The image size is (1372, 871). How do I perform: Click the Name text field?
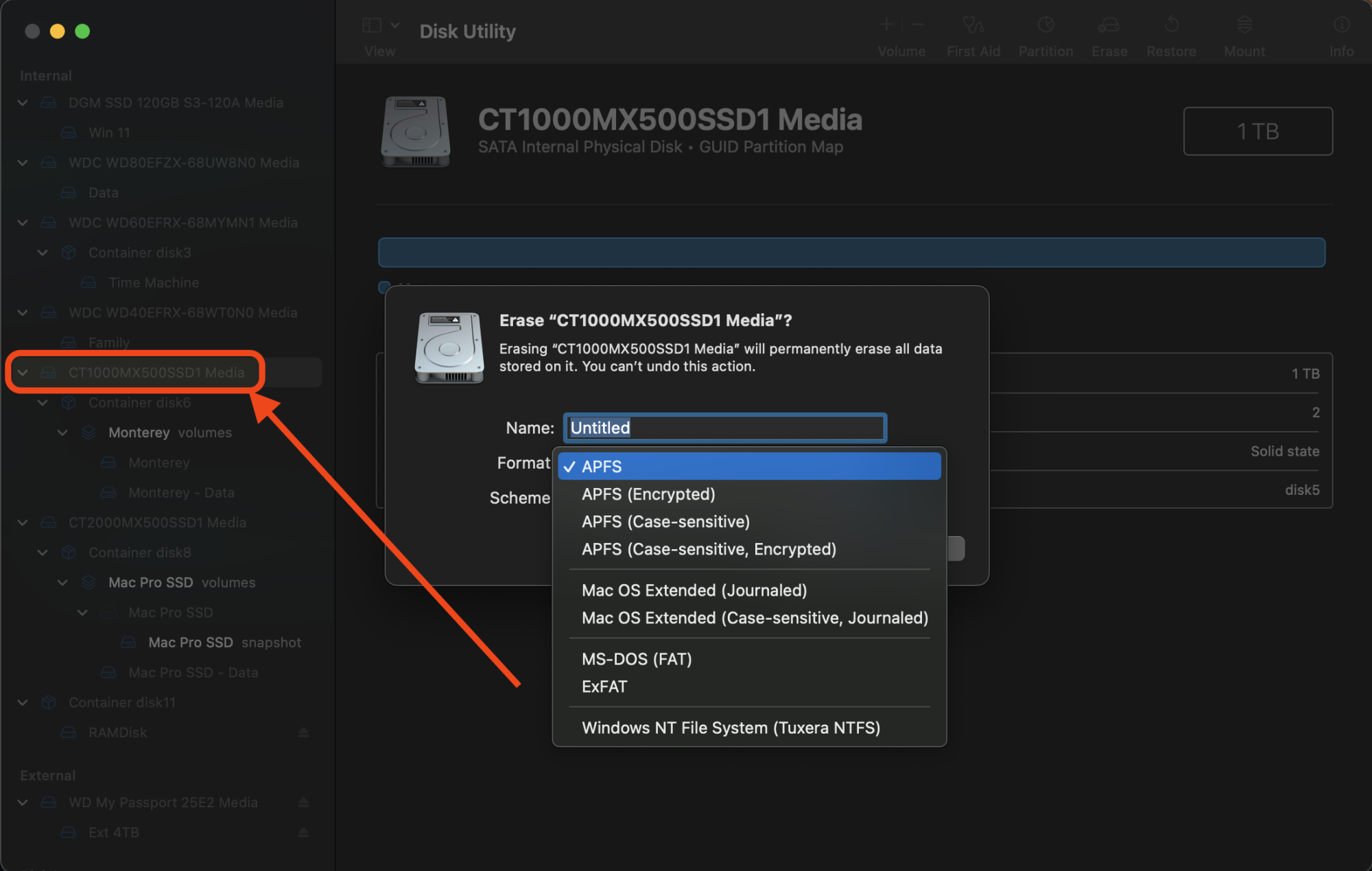724,428
